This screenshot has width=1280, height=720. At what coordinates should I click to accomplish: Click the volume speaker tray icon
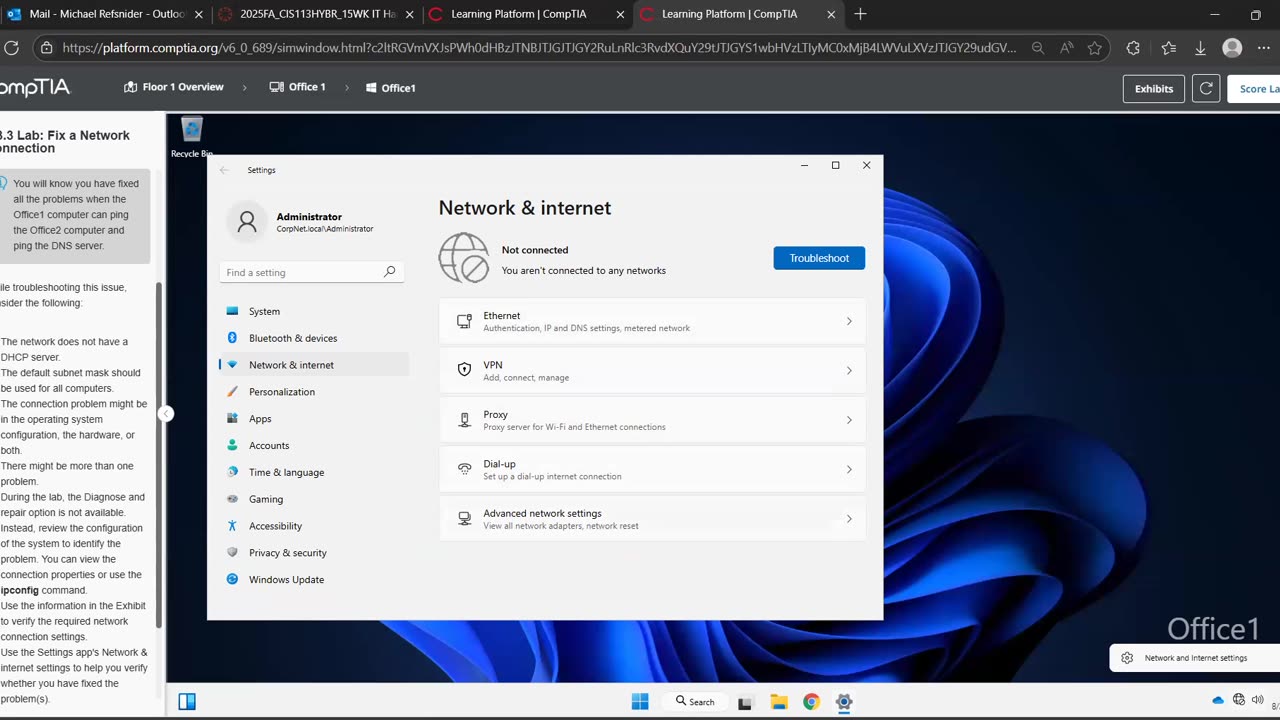pyautogui.click(x=1258, y=700)
